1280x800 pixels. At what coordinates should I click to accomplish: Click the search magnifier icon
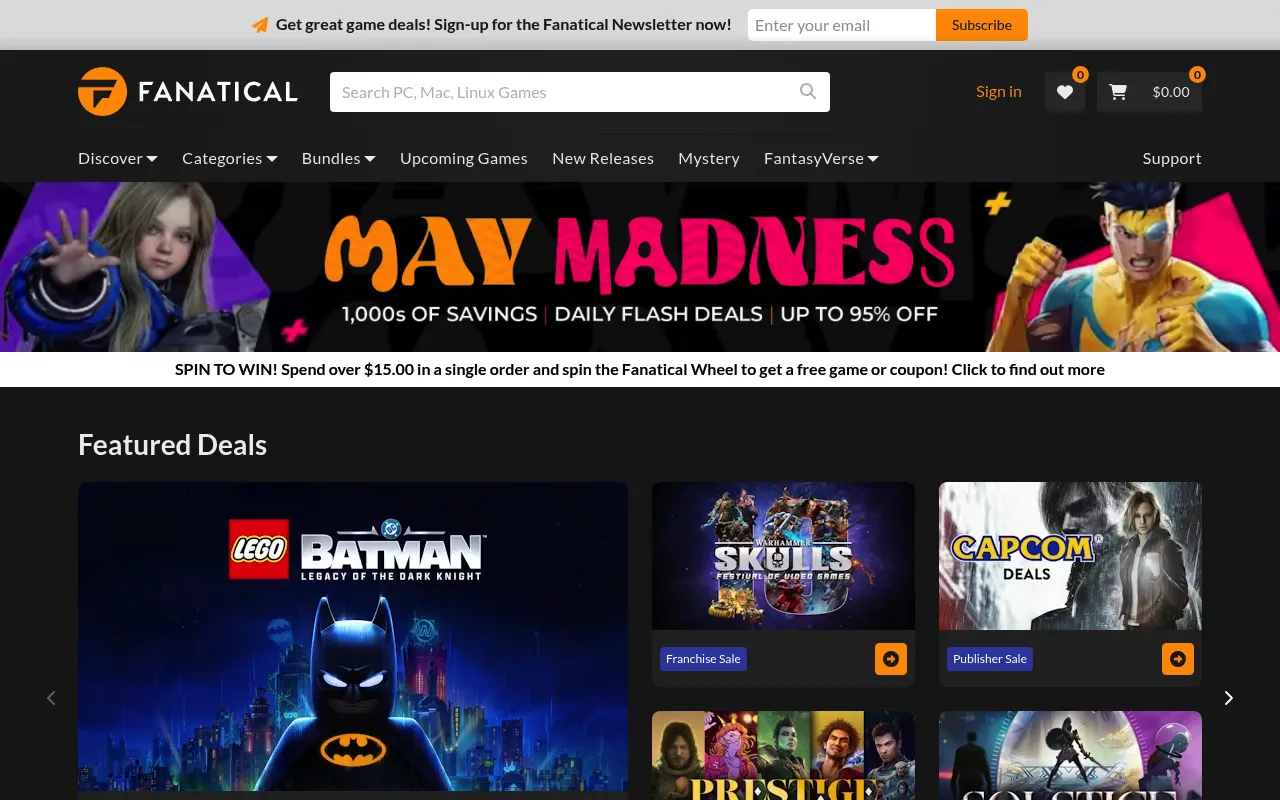point(808,92)
